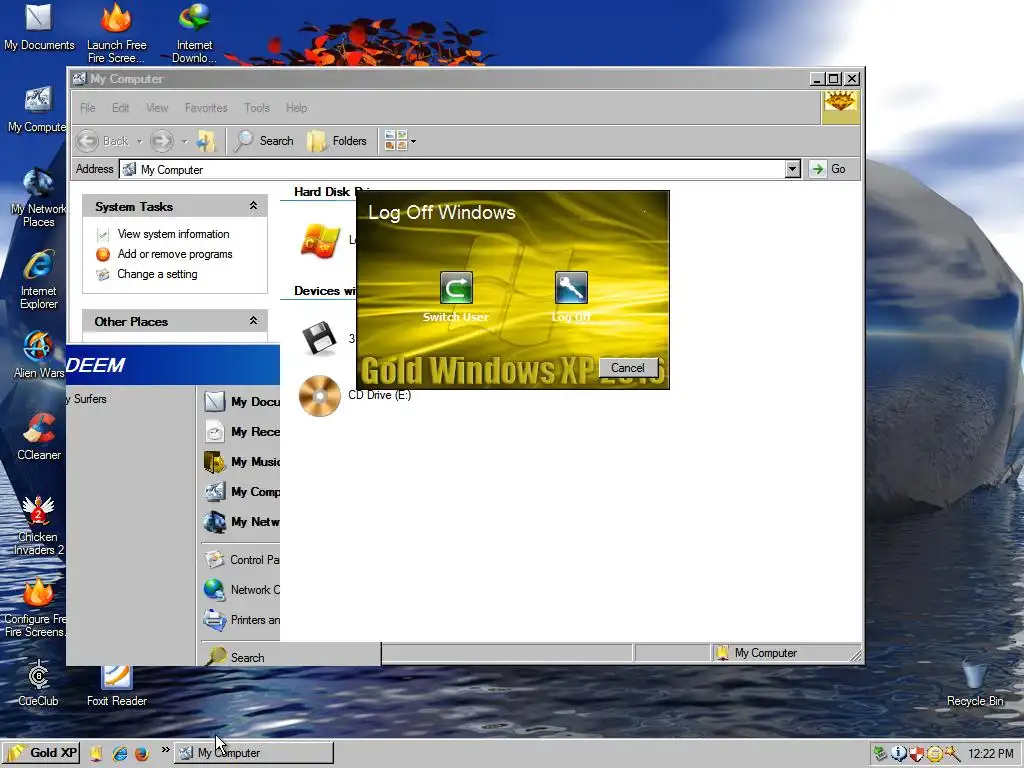1024x768 pixels.
Task: Select the local hard disk drive icon
Action: point(320,240)
